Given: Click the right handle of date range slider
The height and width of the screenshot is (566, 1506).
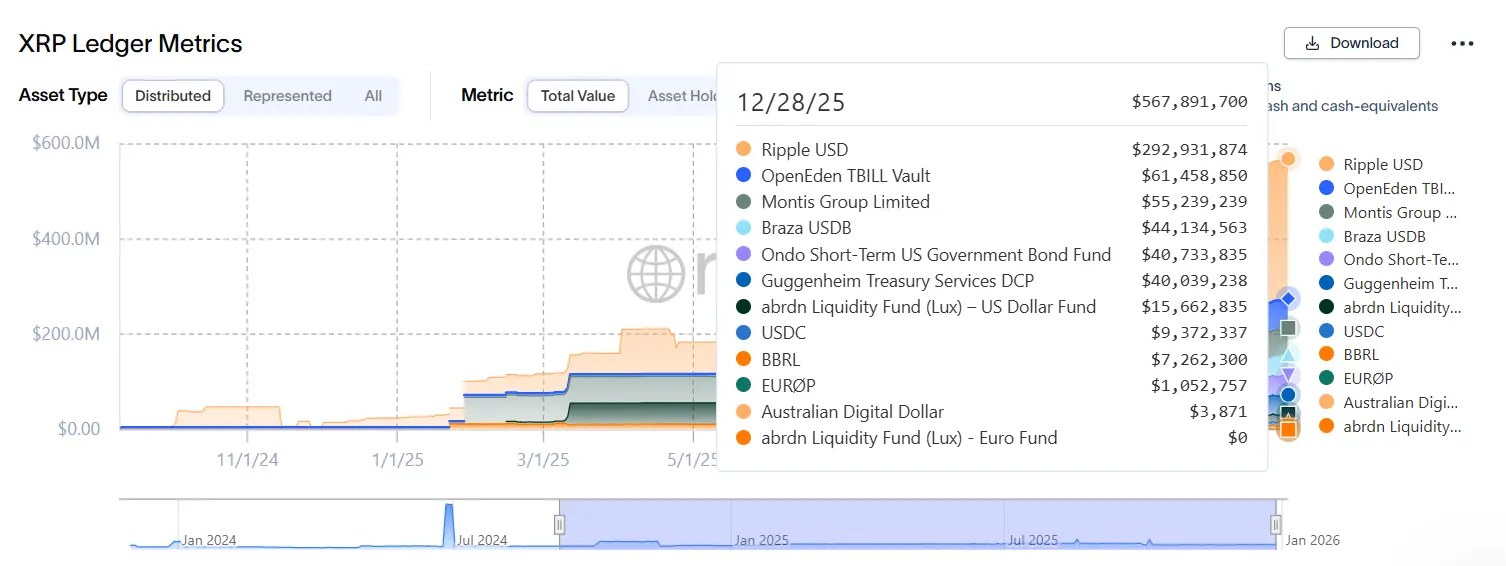Looking at the screenshot, I should [x=1276, y=524].
